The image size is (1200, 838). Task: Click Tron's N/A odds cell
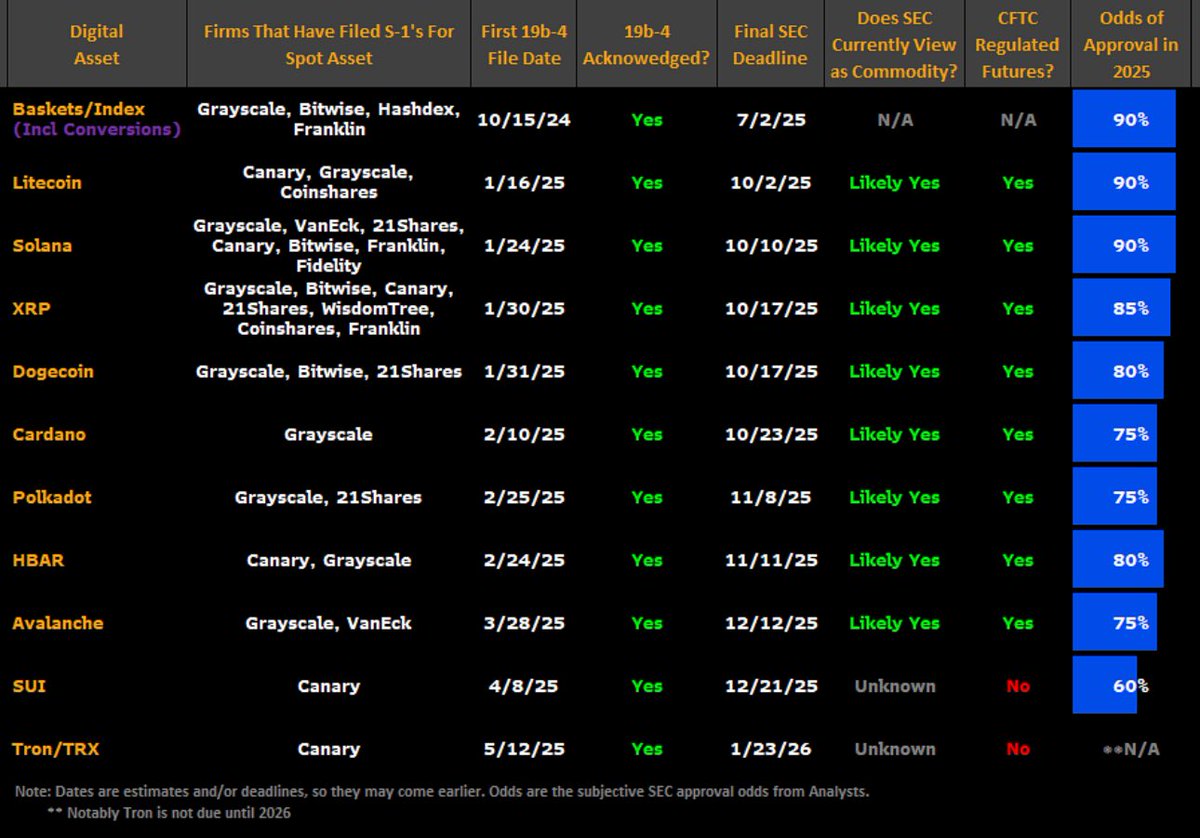[x=1130, y=748]
